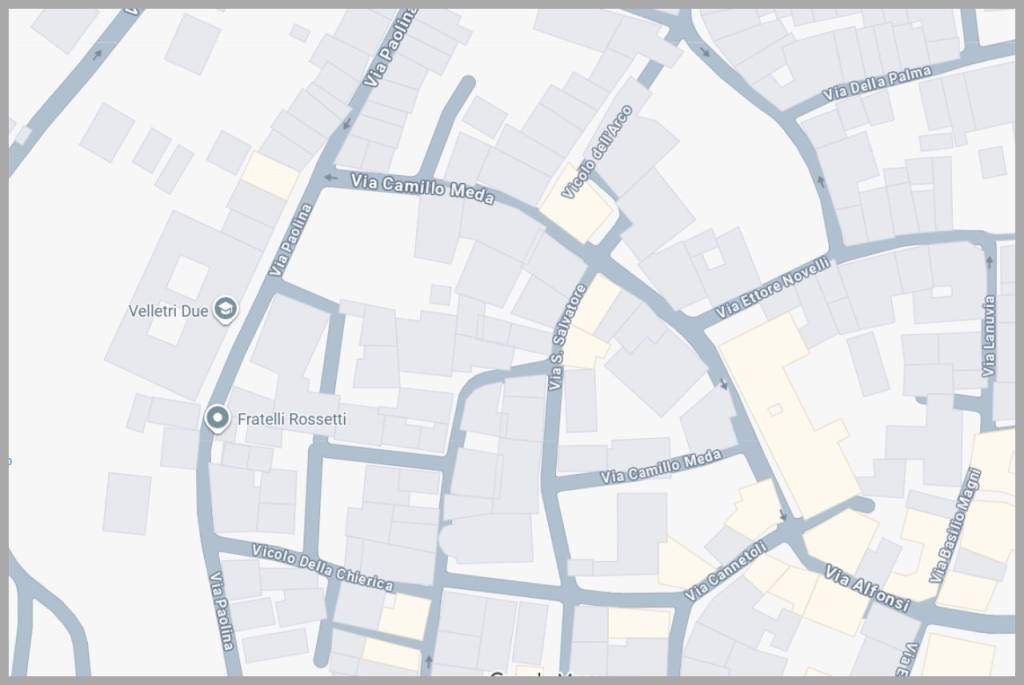Viewport: 1024px width, 685px height.
Task: Open the Velletri Due place name
Action: pyautogui.click(x=168, y=311)
